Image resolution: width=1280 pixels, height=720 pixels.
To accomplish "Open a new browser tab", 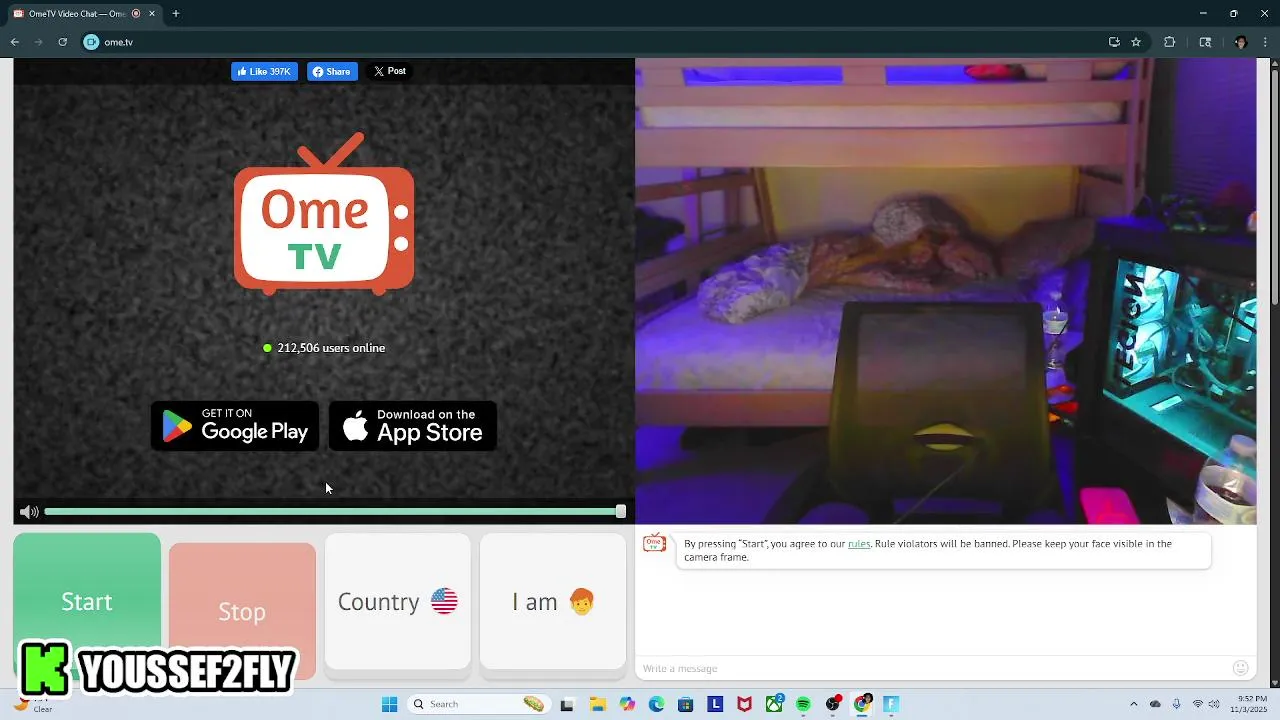I will point(176,14).
